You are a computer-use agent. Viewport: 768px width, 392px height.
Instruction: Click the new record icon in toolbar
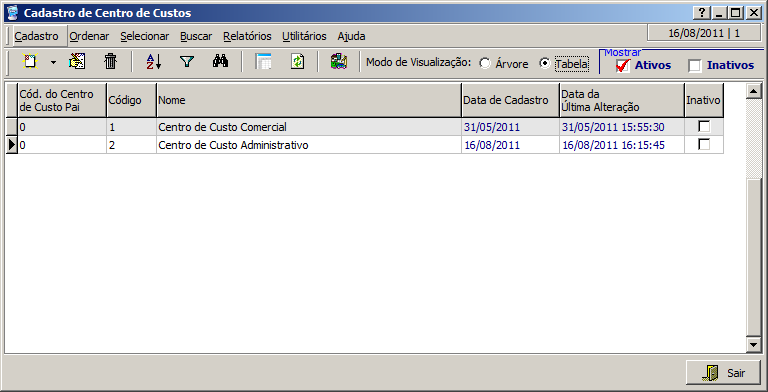click(x=30, y=62)
